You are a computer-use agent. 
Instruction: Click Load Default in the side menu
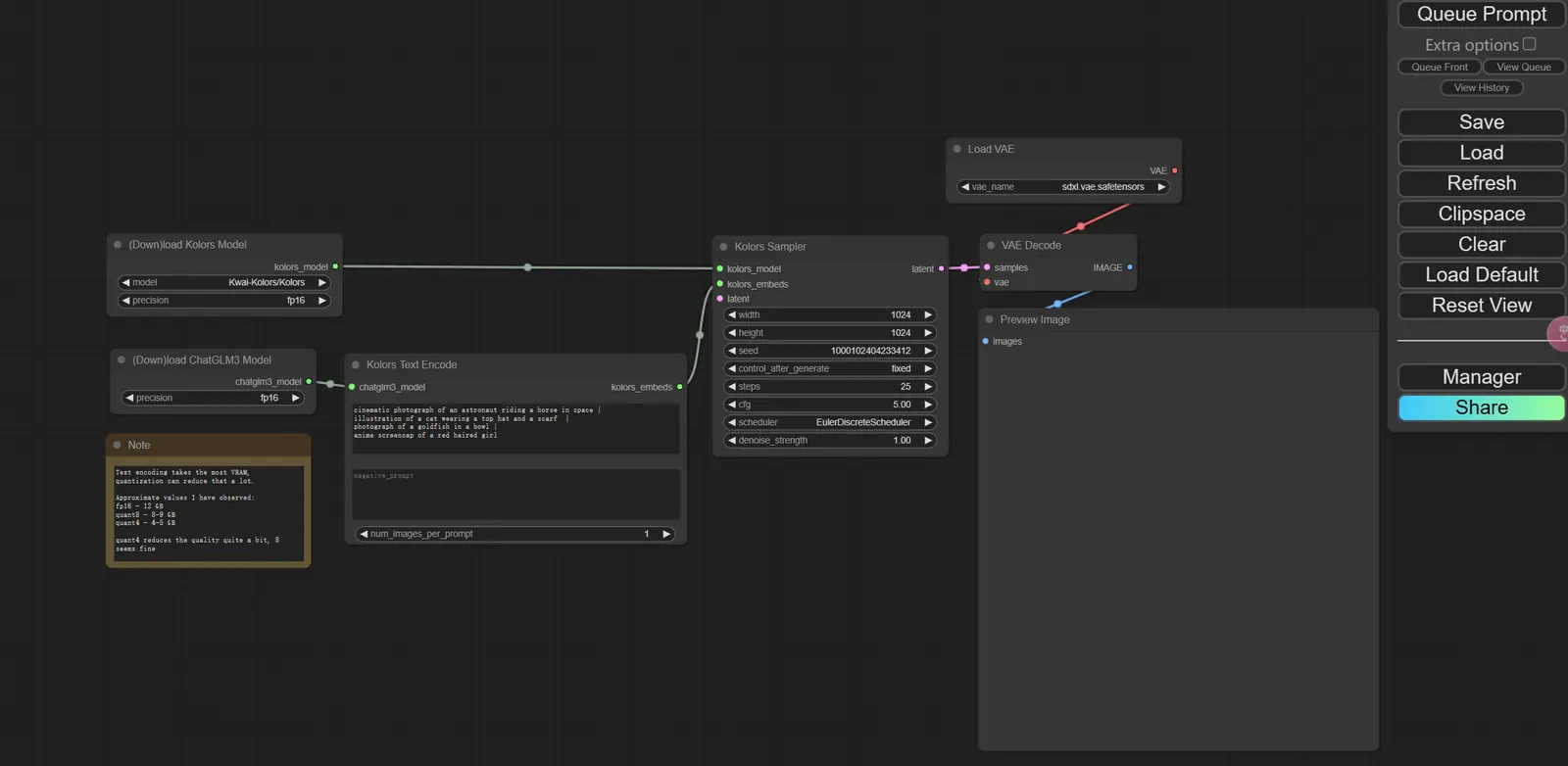[1481, 275]
